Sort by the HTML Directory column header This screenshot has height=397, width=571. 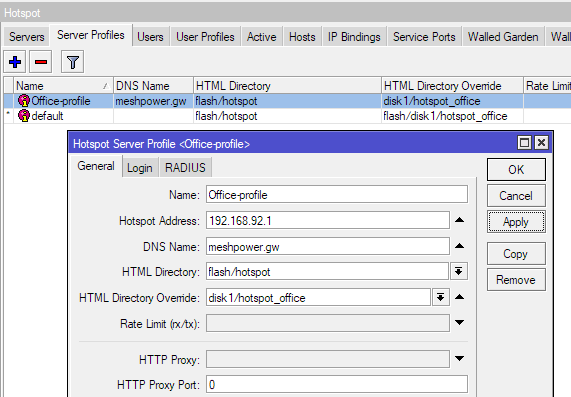pos(287,86)
